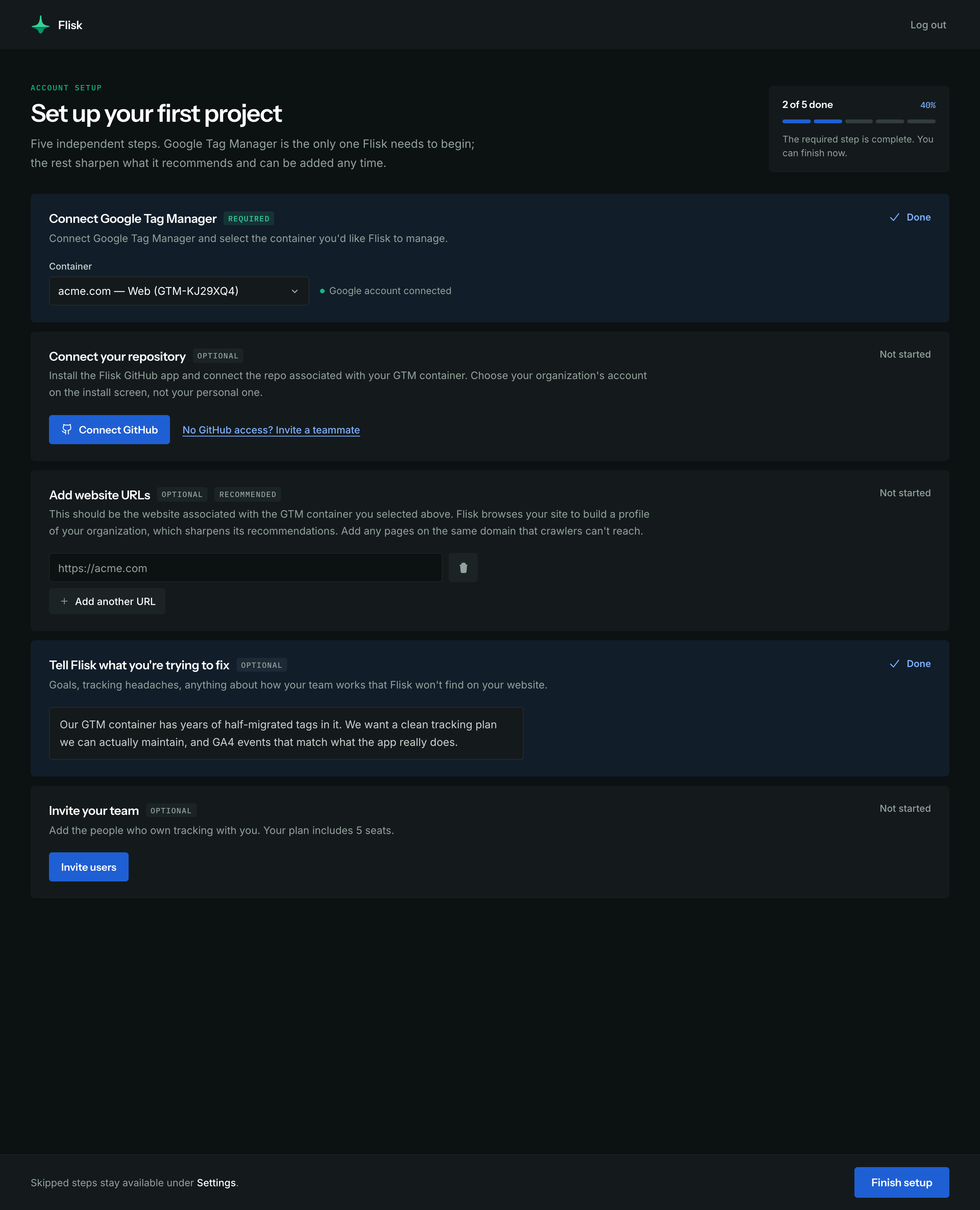Open the Settings link in footer
This screenshot has width=980, height=1210.
[216, 1182]
